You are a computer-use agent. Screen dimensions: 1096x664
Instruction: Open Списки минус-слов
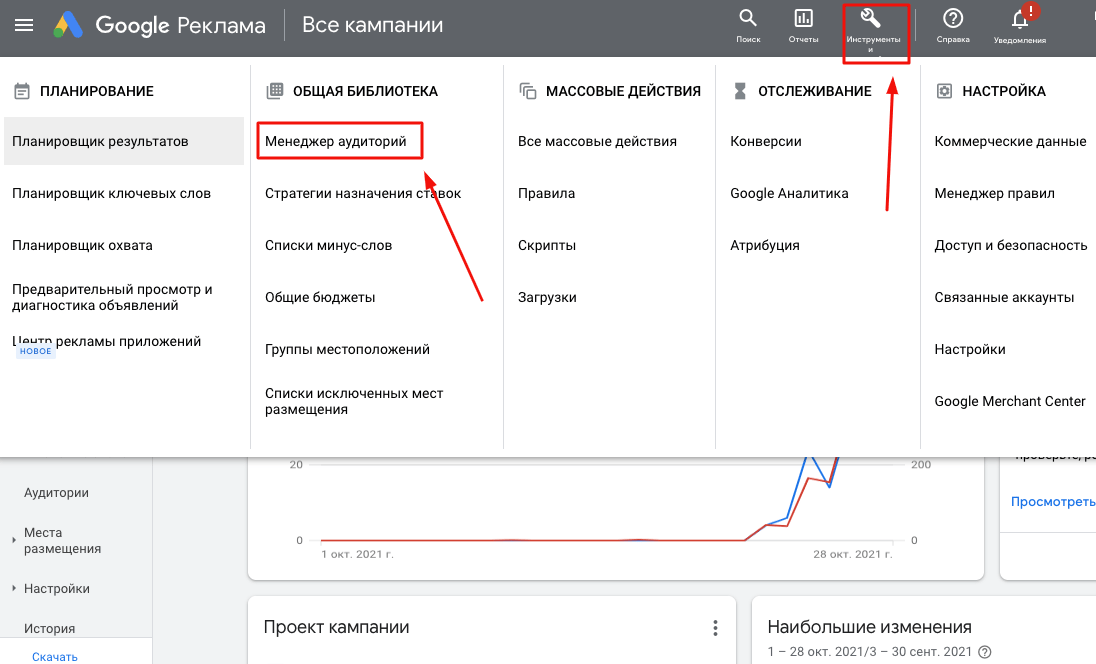pos(329,245)
